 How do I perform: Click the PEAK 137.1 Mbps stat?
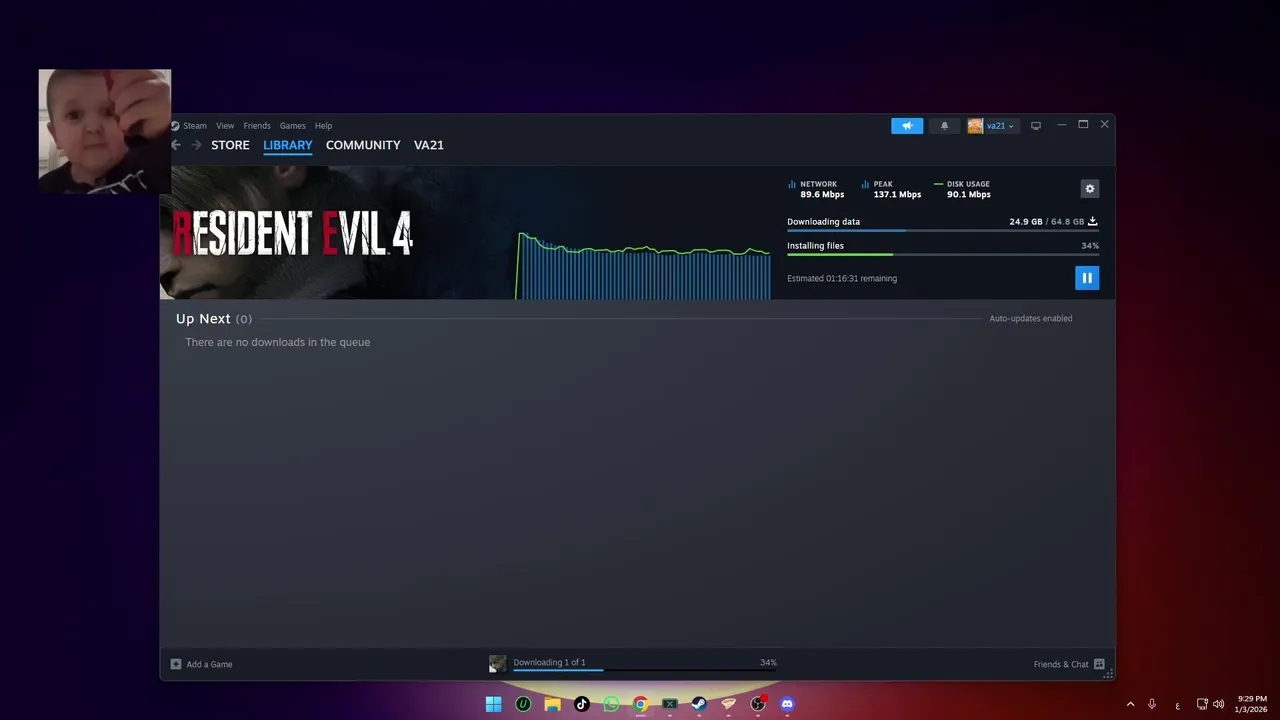coord(891,189)
